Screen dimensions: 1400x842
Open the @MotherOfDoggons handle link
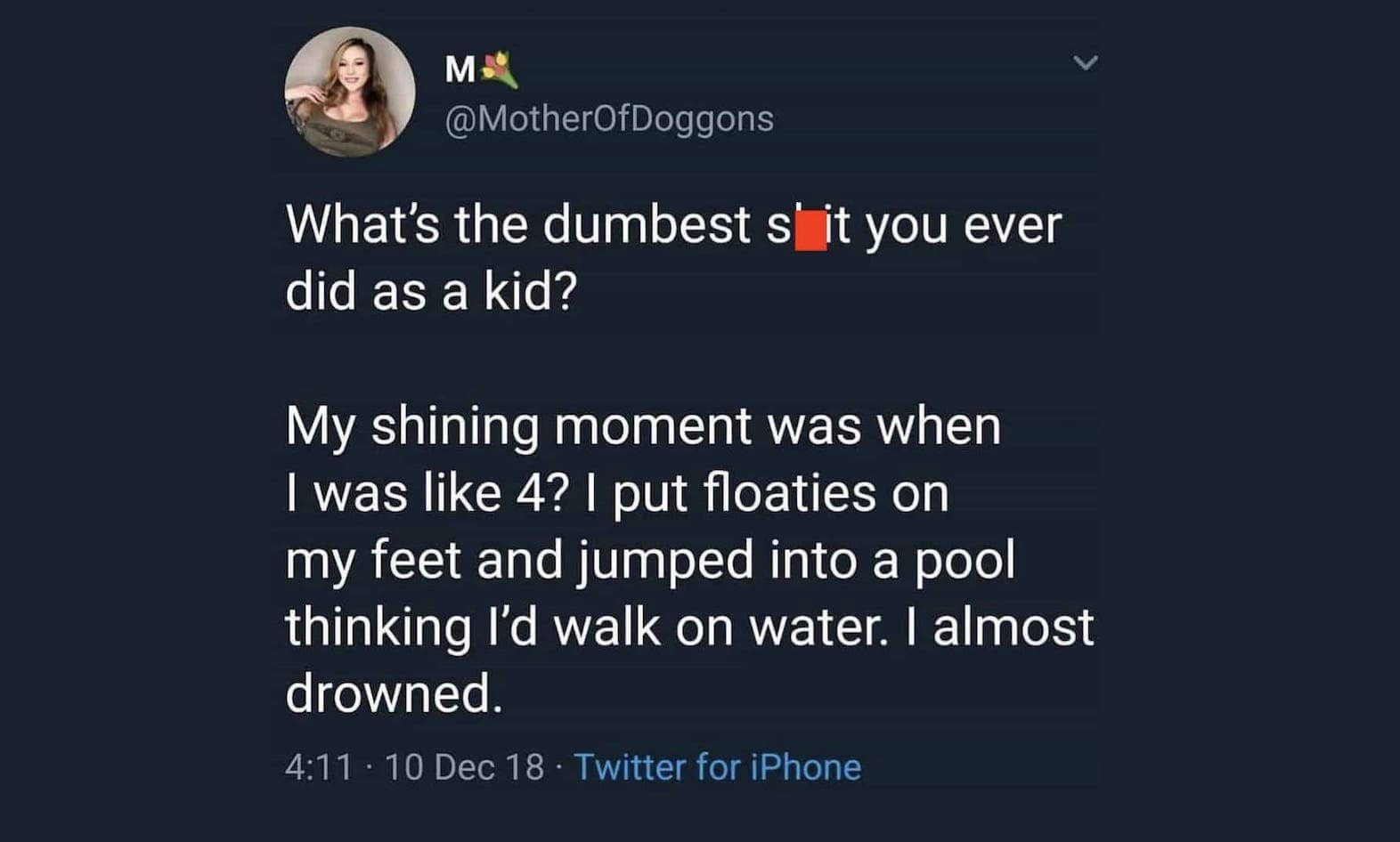pyautogui.click(x=609, y=118)
